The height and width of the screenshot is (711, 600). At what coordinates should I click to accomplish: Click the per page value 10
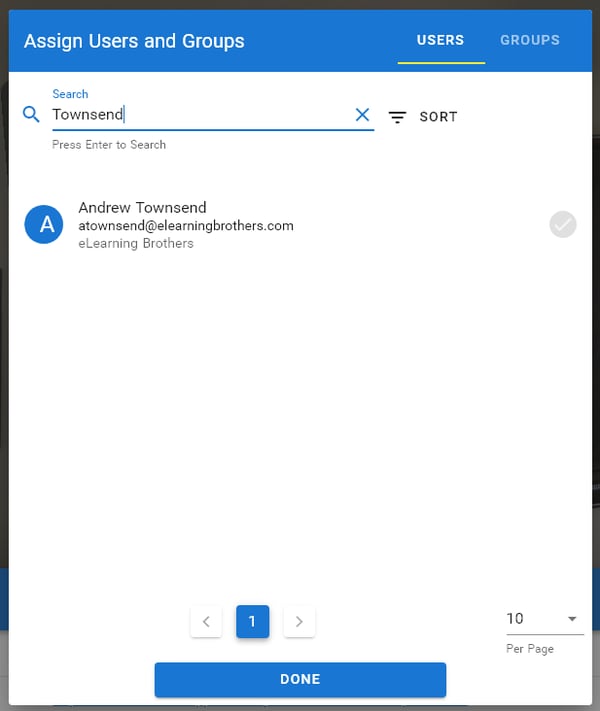[516, 619]
